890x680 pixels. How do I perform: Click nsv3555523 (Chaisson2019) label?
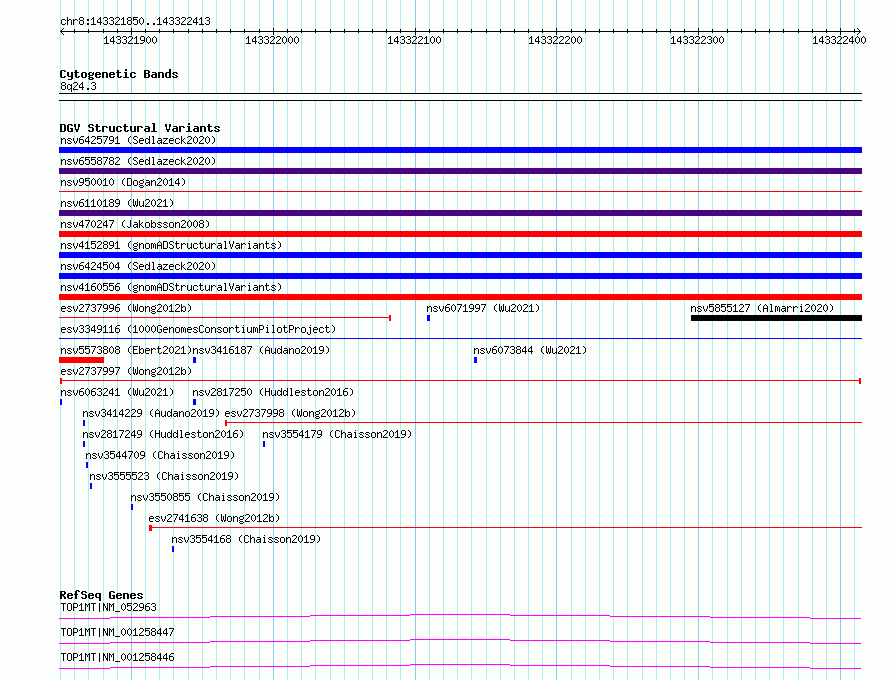click(x=164, y=476)
